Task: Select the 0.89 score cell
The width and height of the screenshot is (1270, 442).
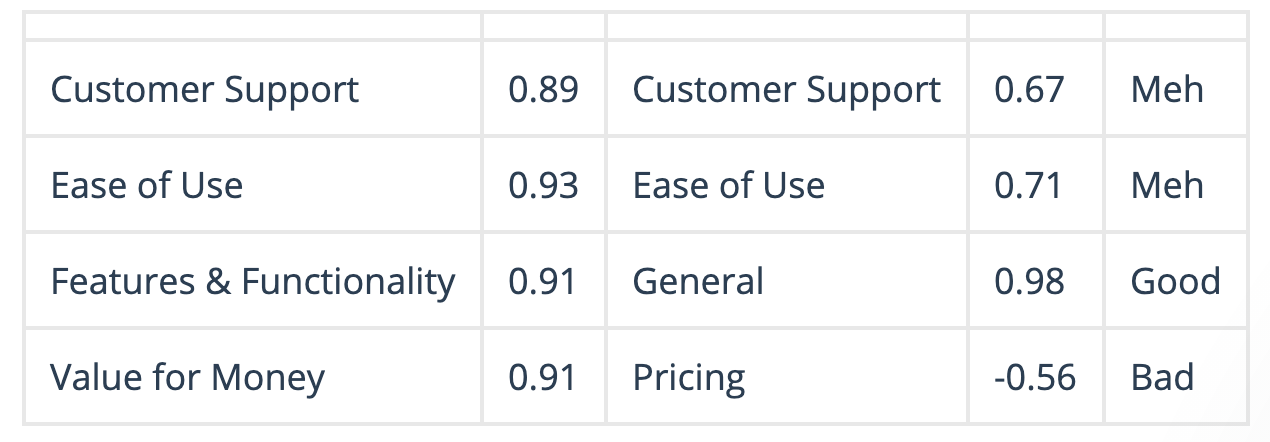Action: (x=543, y=90)
